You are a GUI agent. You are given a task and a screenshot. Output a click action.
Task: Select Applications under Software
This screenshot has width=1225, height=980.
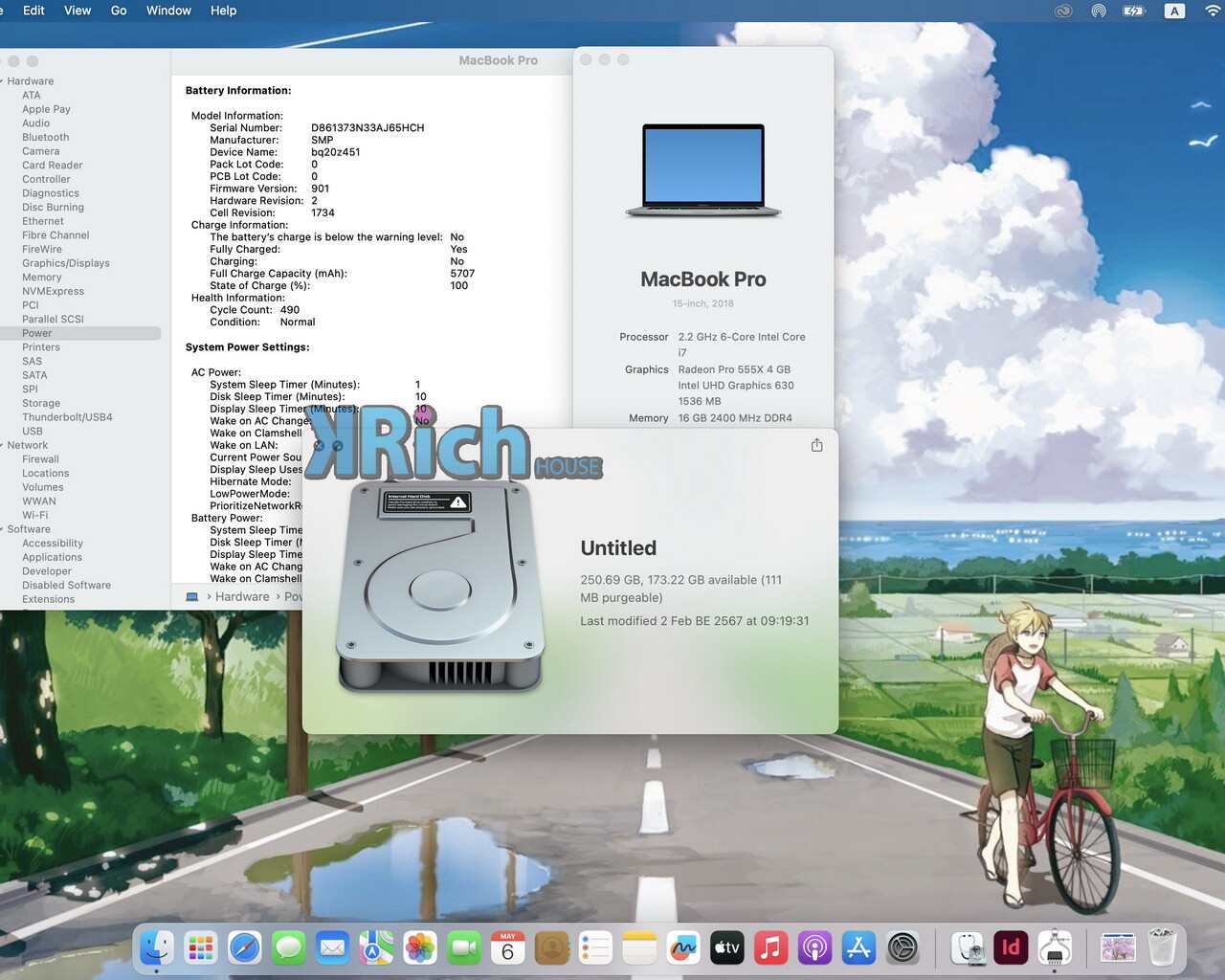[53, 557]
